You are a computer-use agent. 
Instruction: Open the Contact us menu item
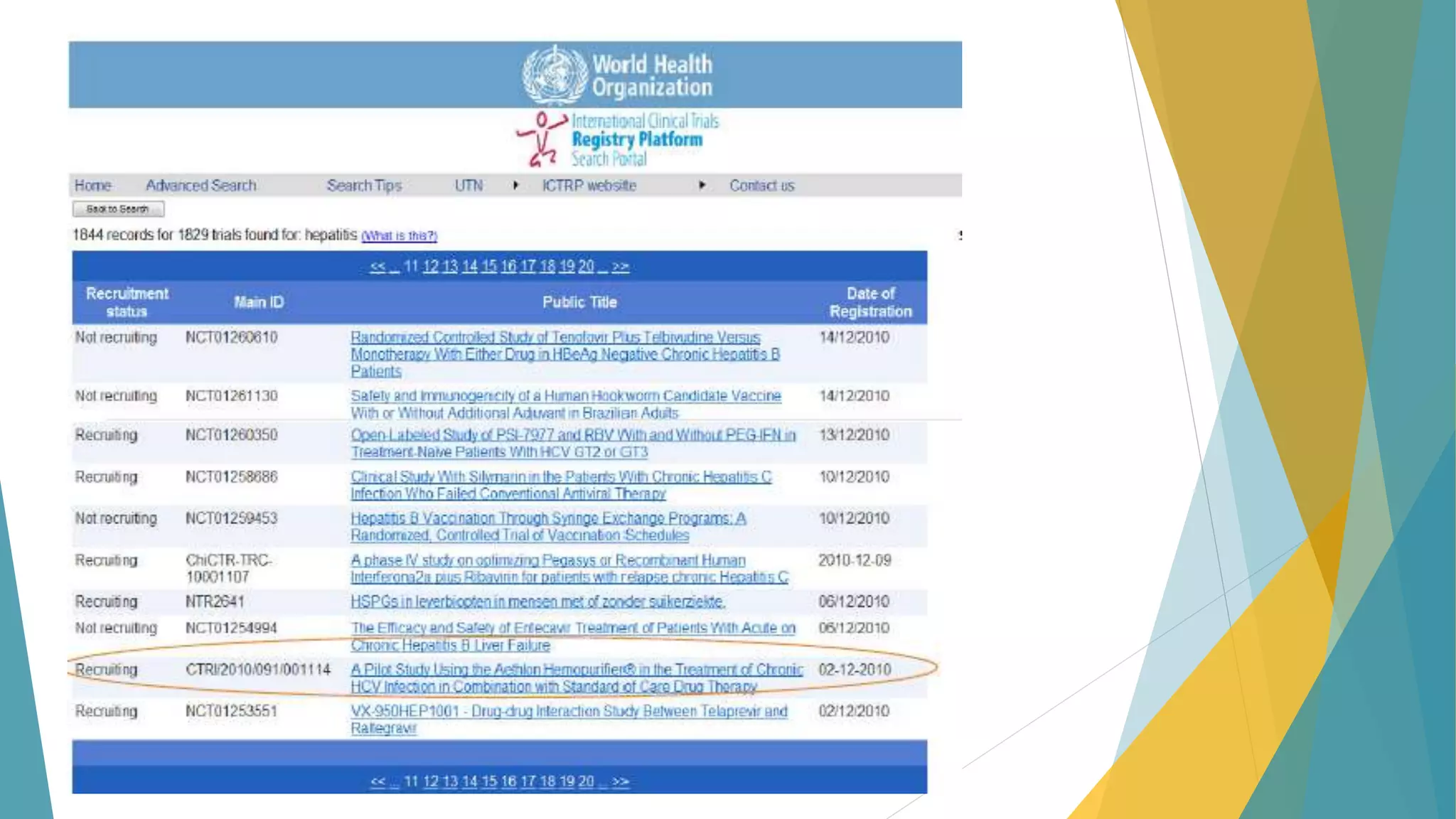[761, 186]
